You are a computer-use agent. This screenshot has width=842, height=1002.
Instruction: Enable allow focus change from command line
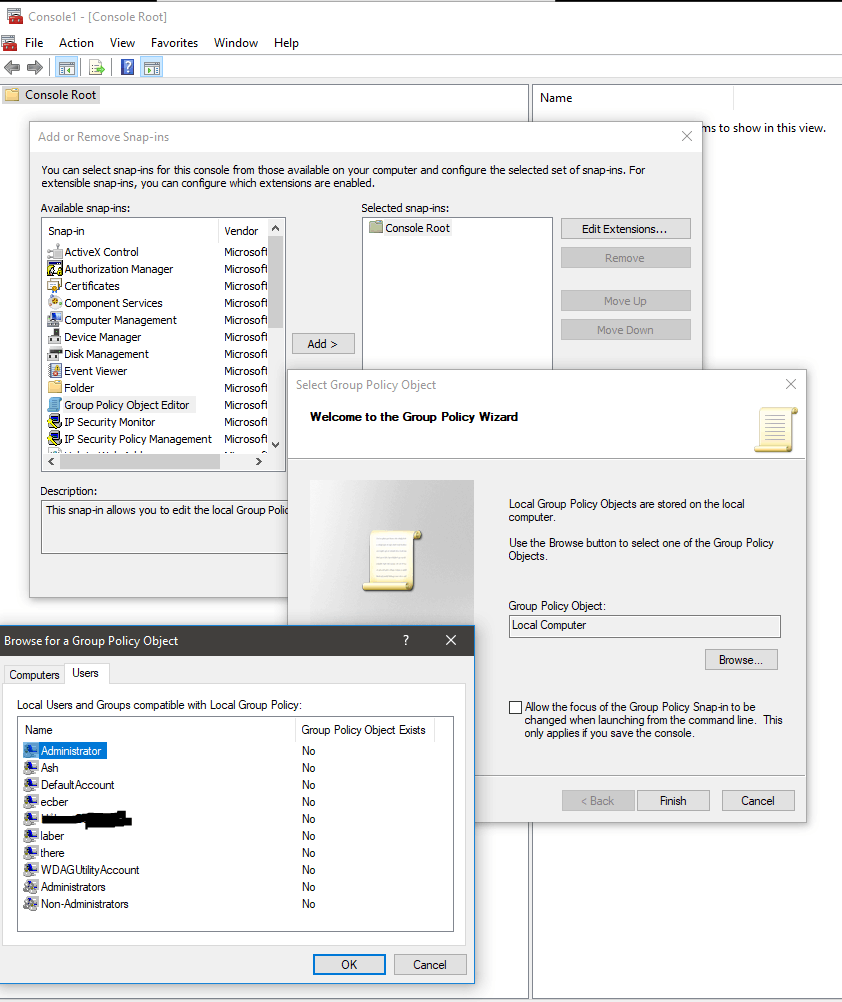(516, 707)
